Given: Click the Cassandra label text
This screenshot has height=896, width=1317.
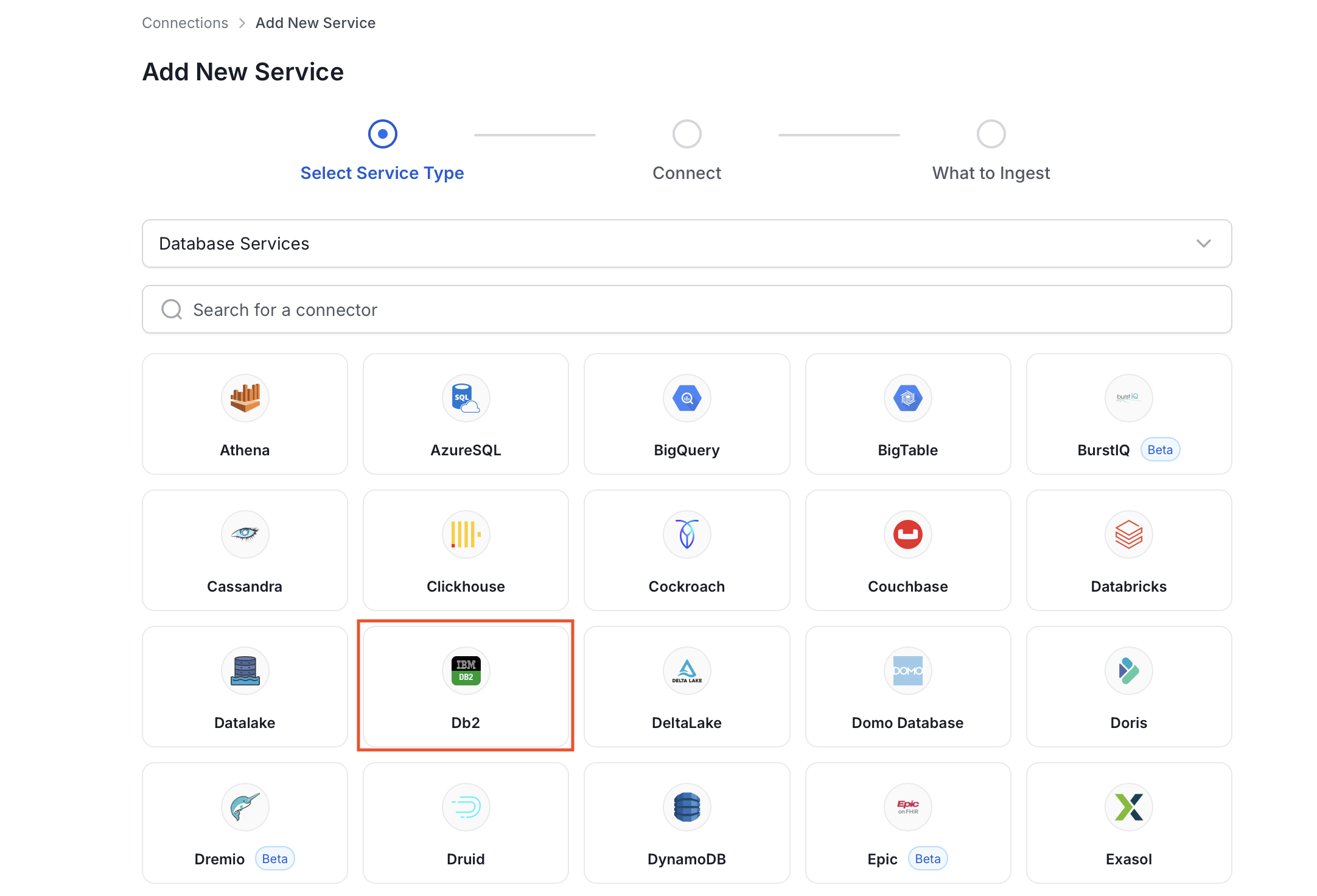Looking at the screenshot, I should click(245, 586).
